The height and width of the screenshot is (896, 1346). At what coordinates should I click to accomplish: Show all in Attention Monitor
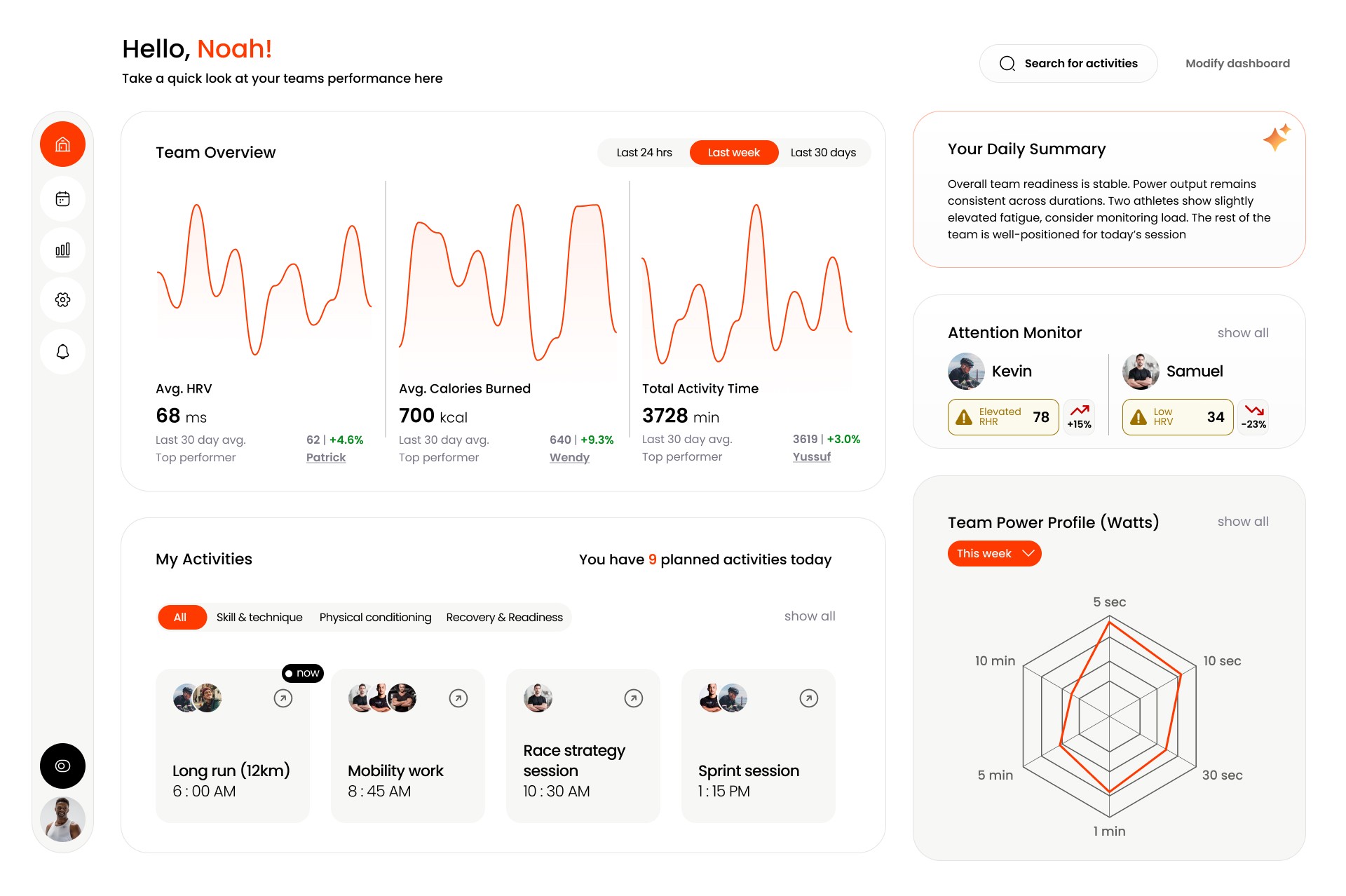[x=1242, y=333]
